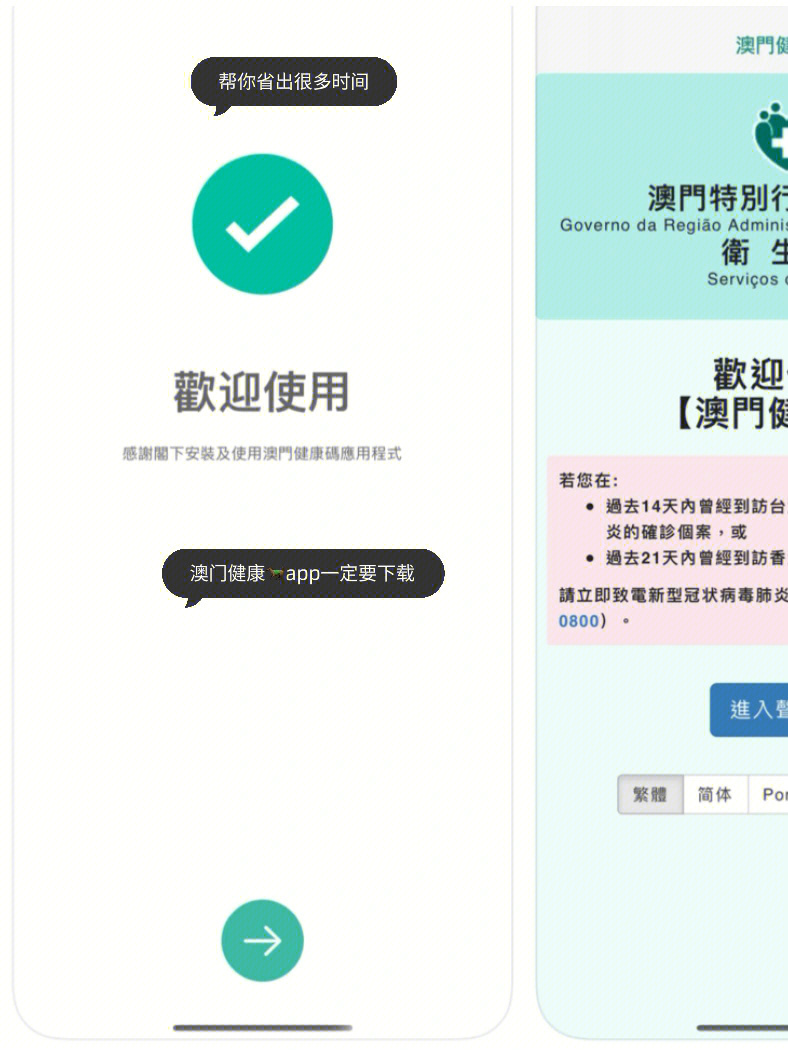The width and height of the screenshot is (788, 1050).
Task: Click the 帮你省出很多时间 speech bubble
Action: point(293,82)
